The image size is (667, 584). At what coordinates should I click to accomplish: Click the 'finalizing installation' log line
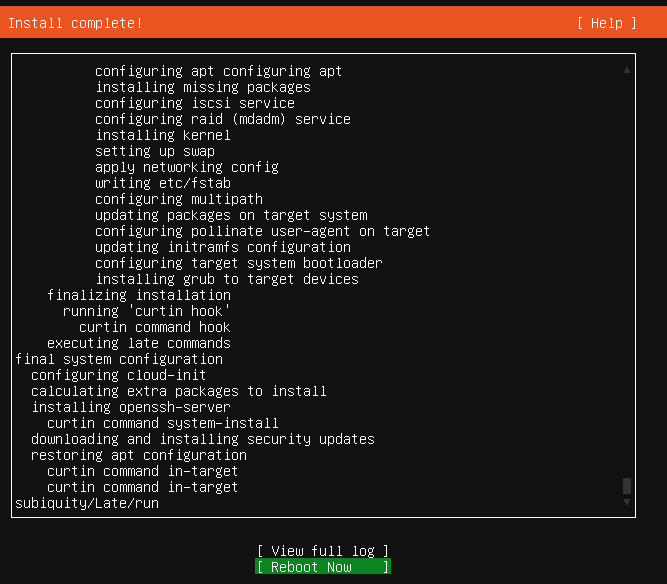point(139,295)
